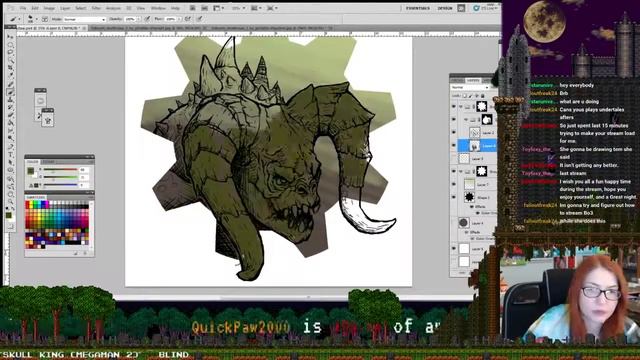Screen dimensions: 640x360
Task: Toggle visibility of Layer 7
Action: (454, 184)
